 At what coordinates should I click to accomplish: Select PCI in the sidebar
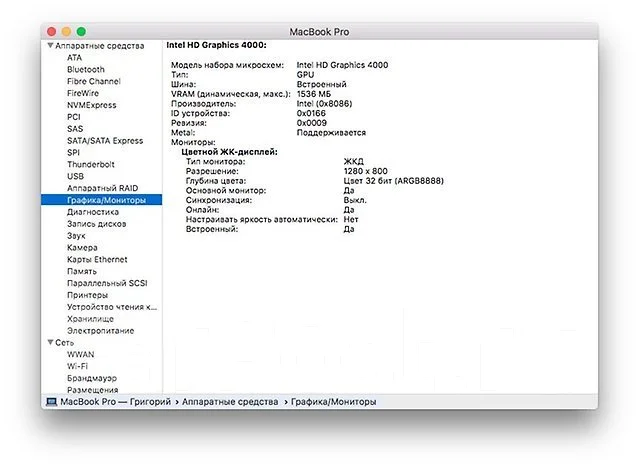pyautogui.click(x=74, y=117)
